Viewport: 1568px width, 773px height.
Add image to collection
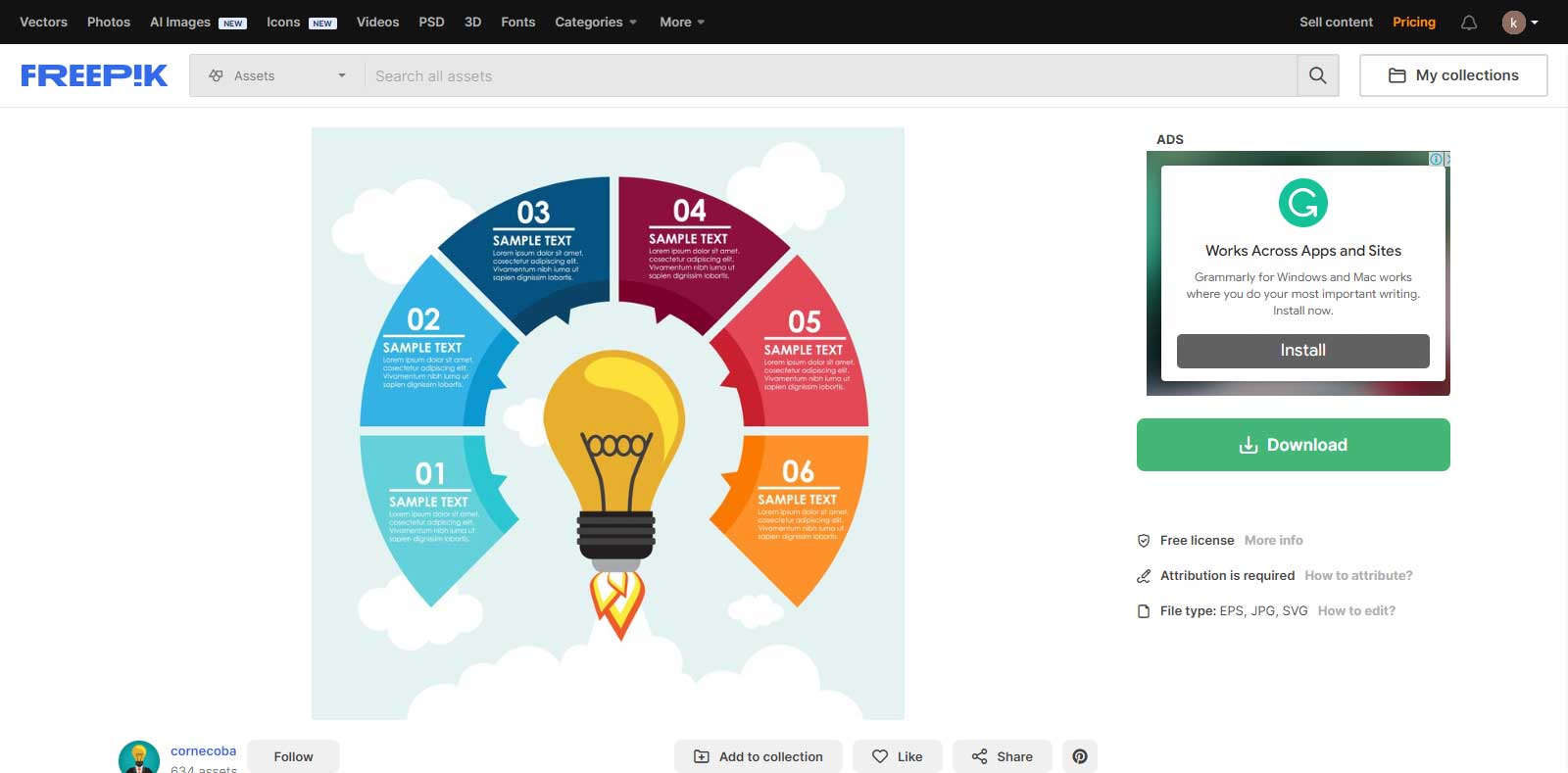[758, 756]
